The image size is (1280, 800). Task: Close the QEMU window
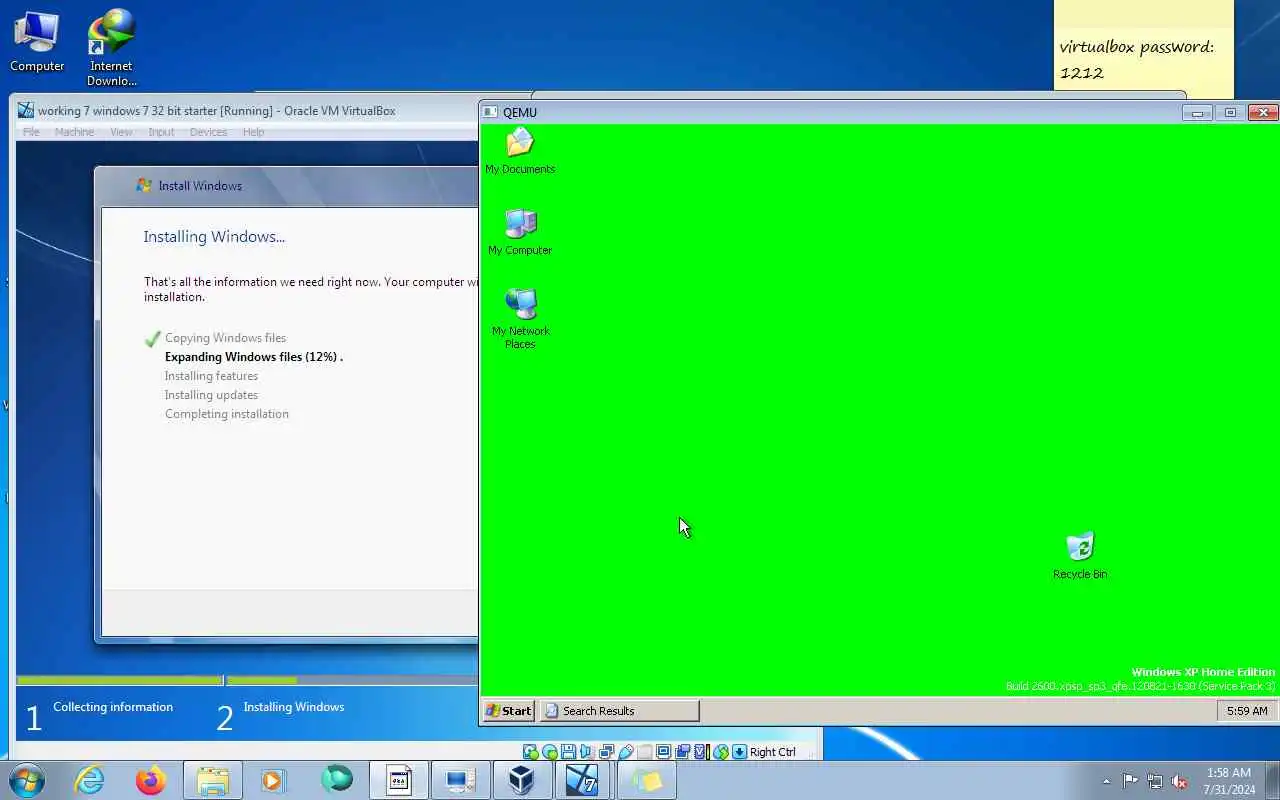(1263, 112)
